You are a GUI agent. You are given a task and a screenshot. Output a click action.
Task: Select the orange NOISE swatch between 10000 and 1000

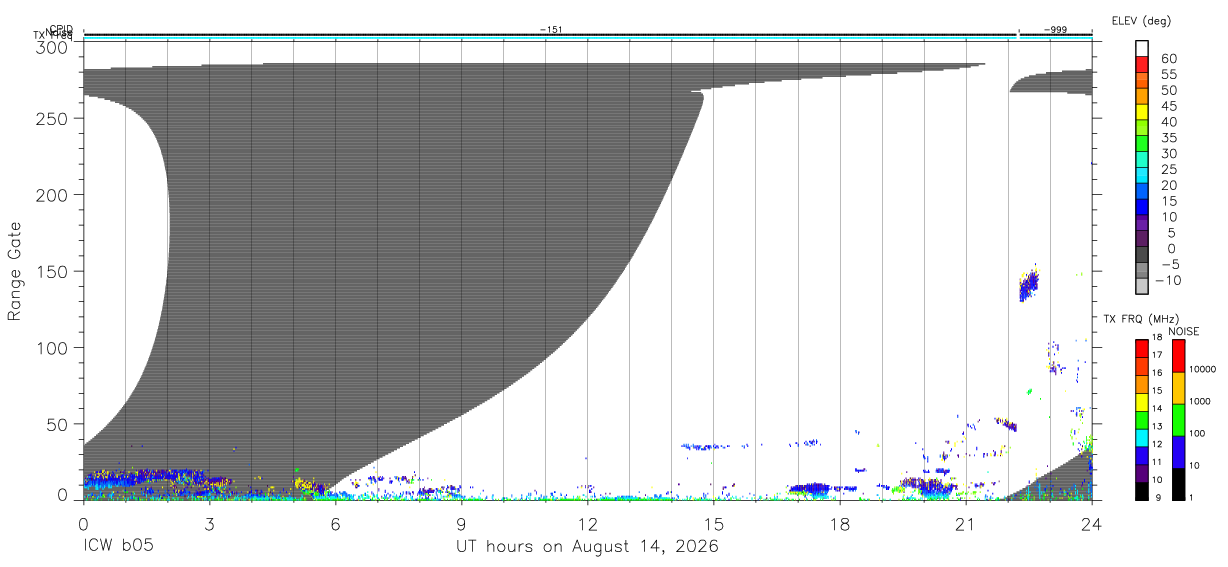(x=1178, y=387)
